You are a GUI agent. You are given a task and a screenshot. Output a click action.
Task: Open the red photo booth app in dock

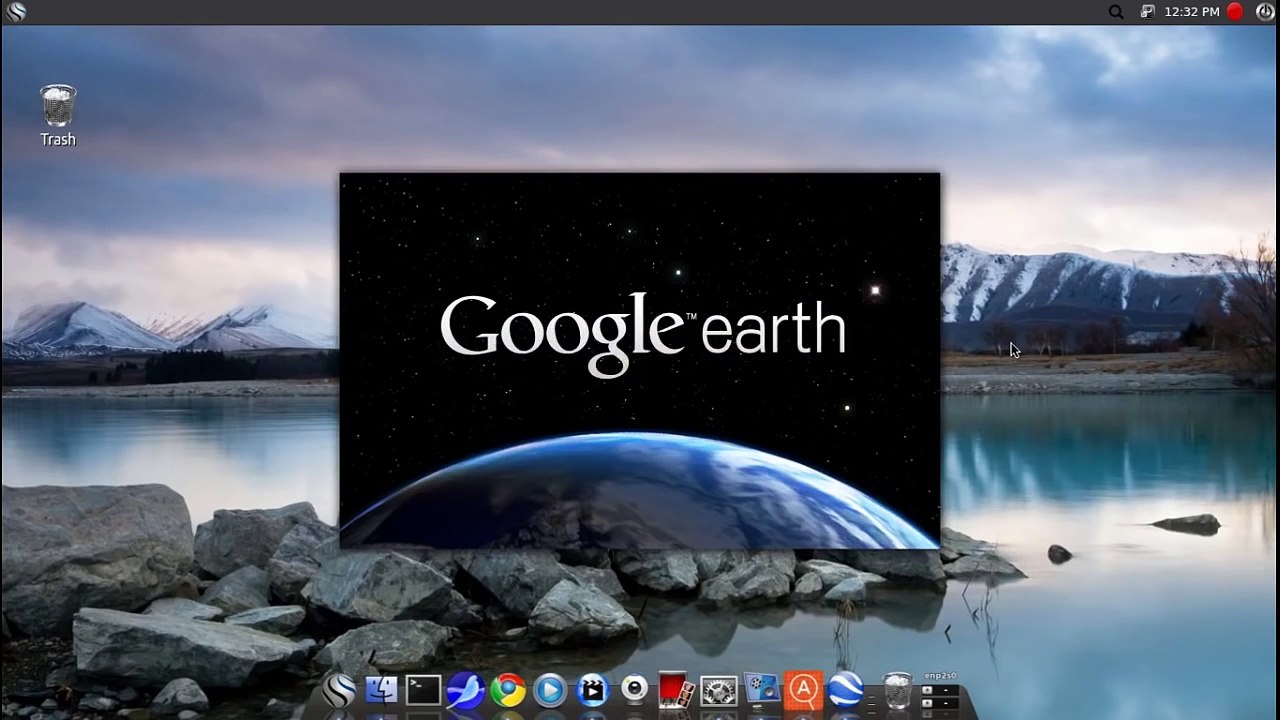tap(676, 690)
